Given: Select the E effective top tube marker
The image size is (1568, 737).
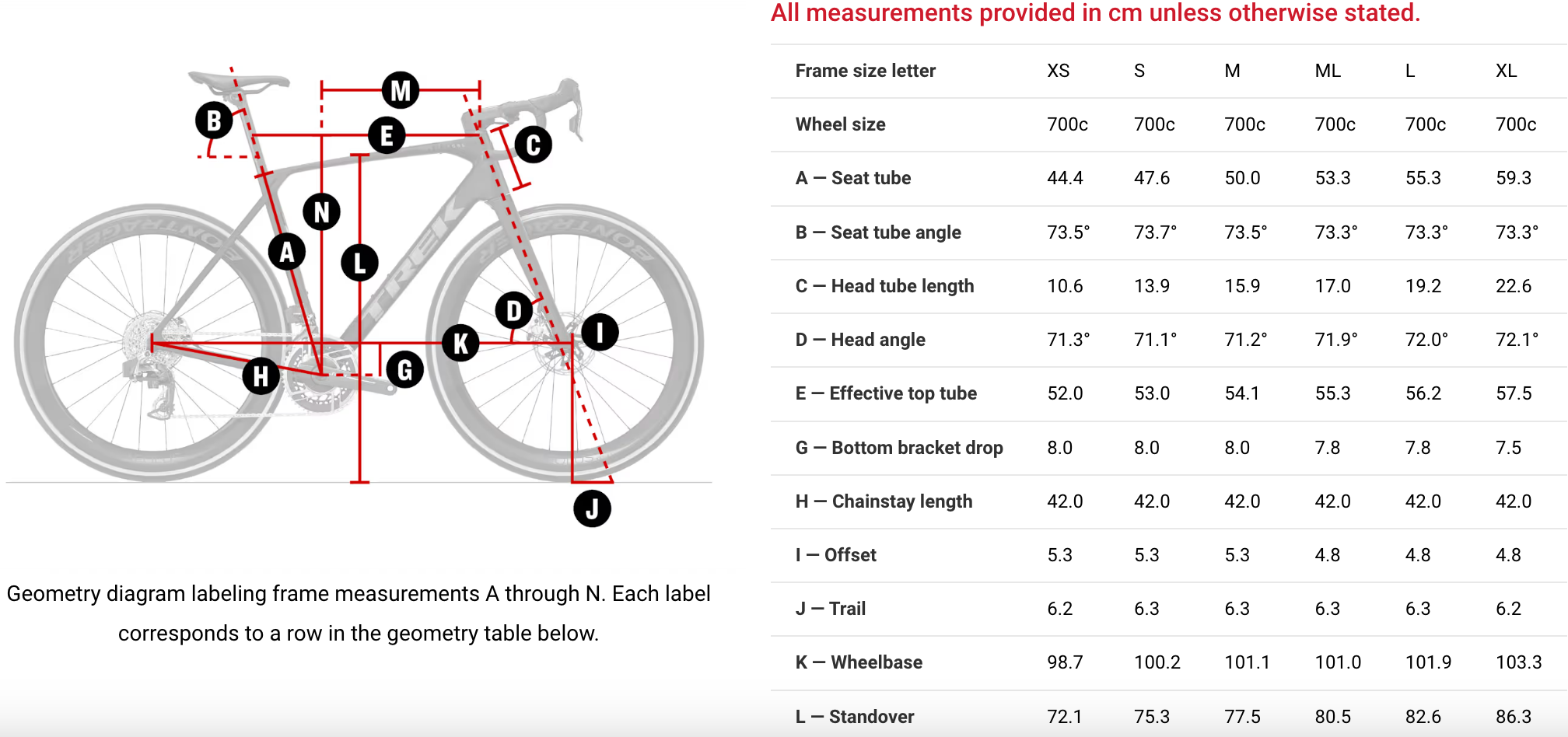Looking at the screenshot, I should [387, 136].
